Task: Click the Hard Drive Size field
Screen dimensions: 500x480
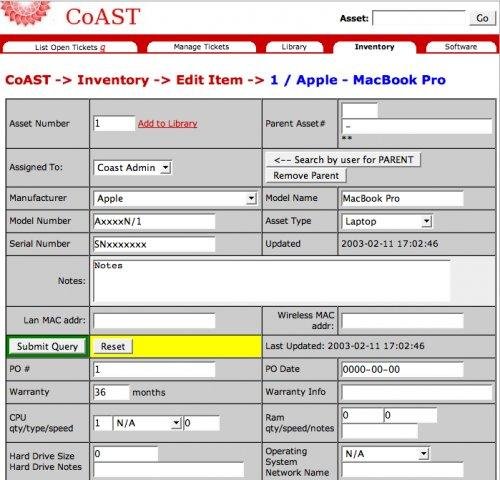Action: [126, 454]
